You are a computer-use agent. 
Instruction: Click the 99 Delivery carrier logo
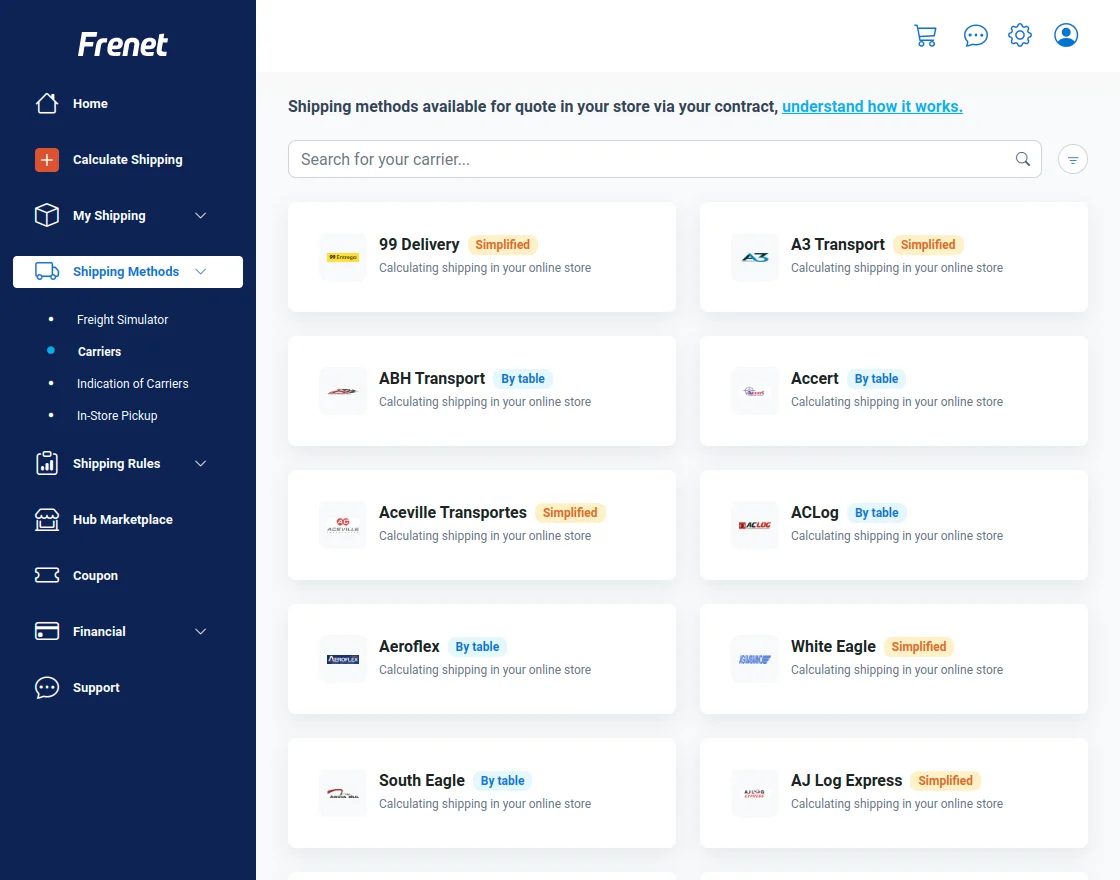point(343,257)
